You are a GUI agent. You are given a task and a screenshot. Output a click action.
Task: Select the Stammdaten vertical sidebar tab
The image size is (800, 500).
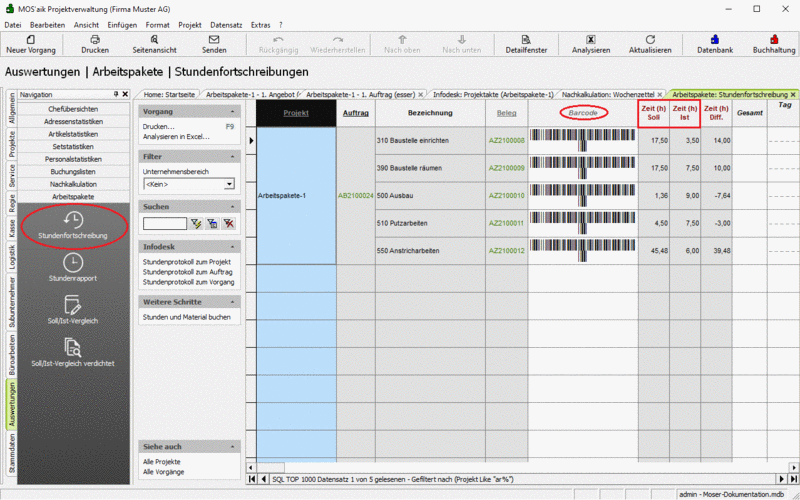point(12,454)
